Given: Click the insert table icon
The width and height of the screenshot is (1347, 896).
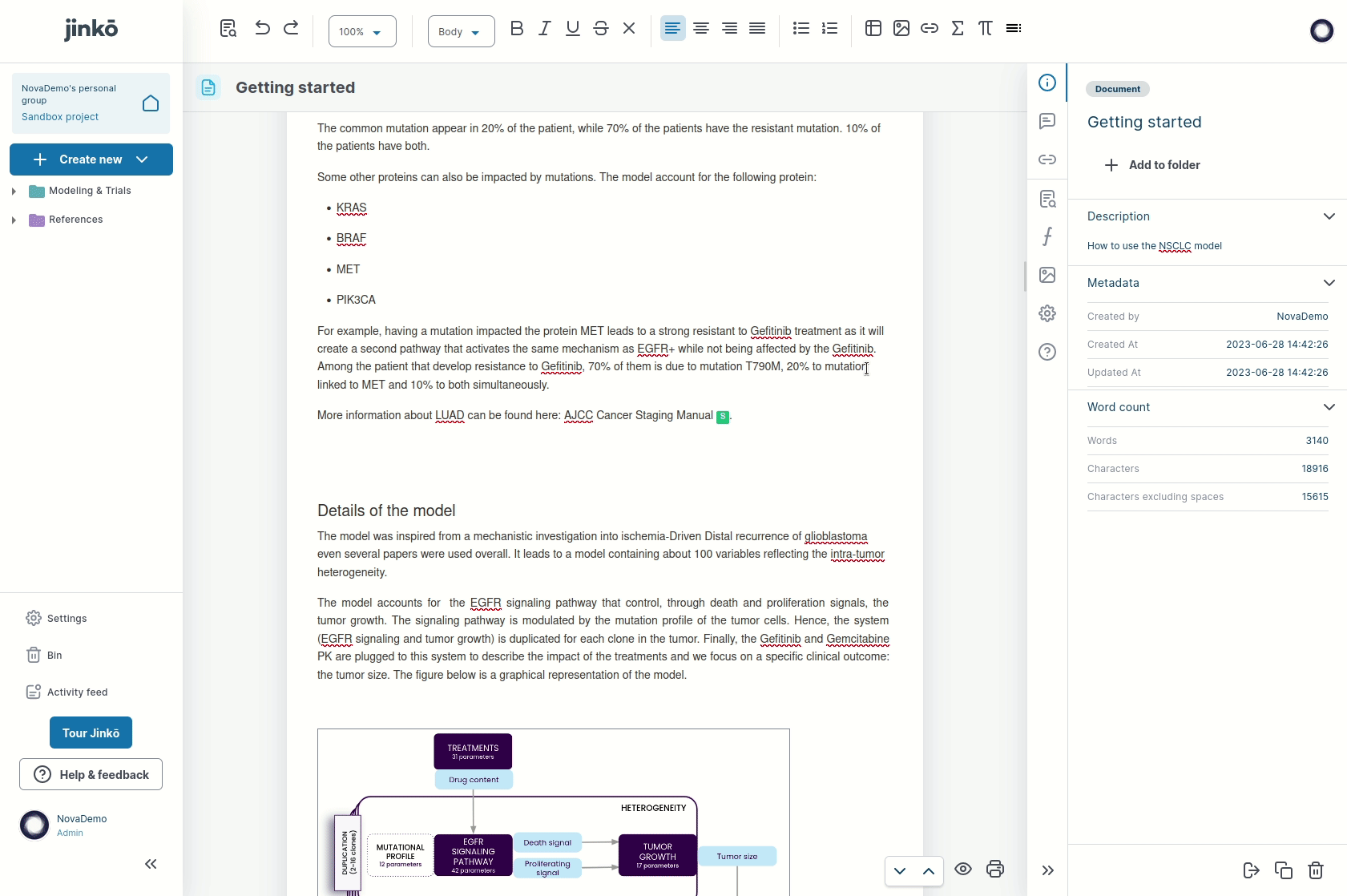Looking at the screenshot, I should pyautogui.click(x=873, y=29).
